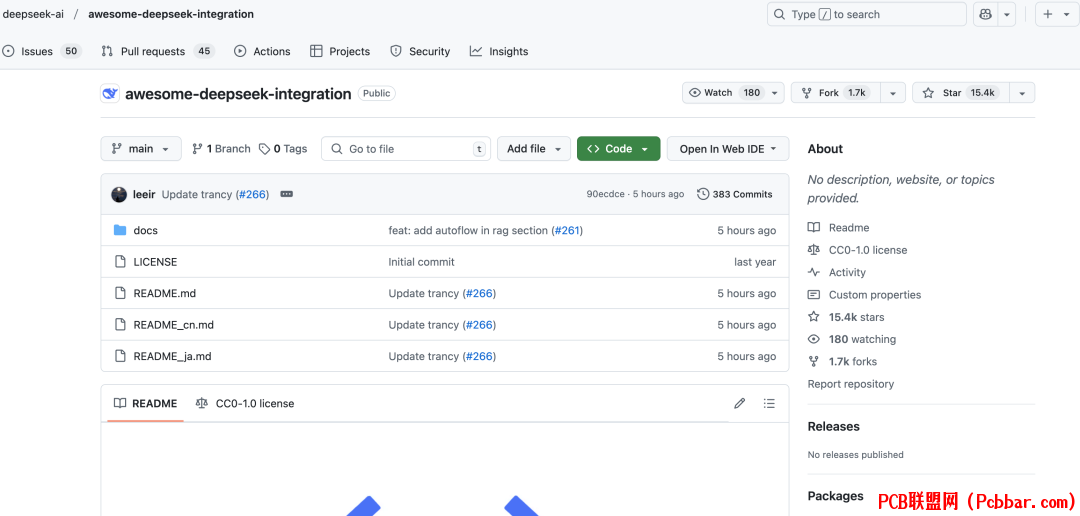Open the Packages heading link
Screen dimensions: 1080x516
[835, 496]
